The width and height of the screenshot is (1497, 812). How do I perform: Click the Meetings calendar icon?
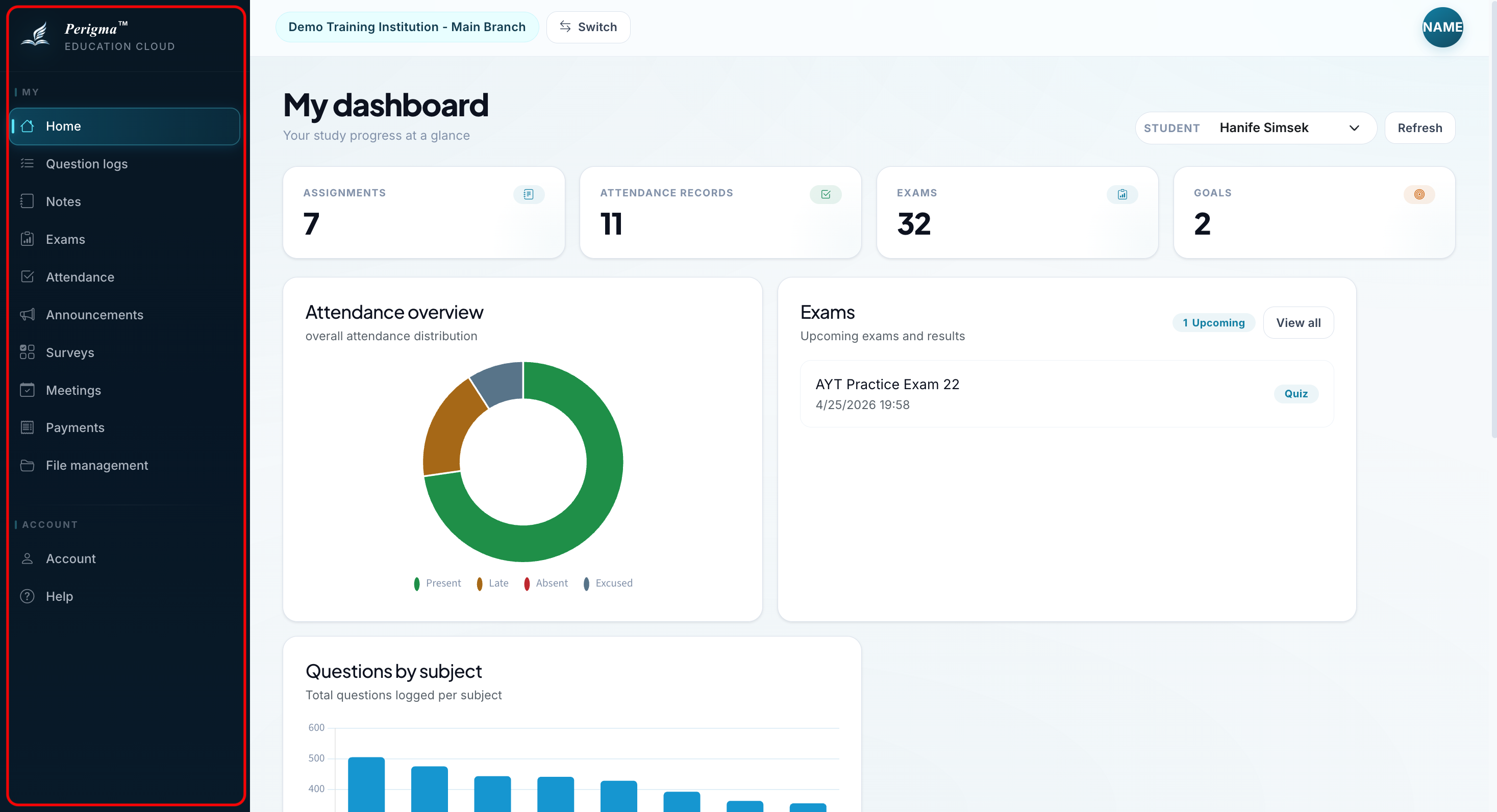(28, 390)
